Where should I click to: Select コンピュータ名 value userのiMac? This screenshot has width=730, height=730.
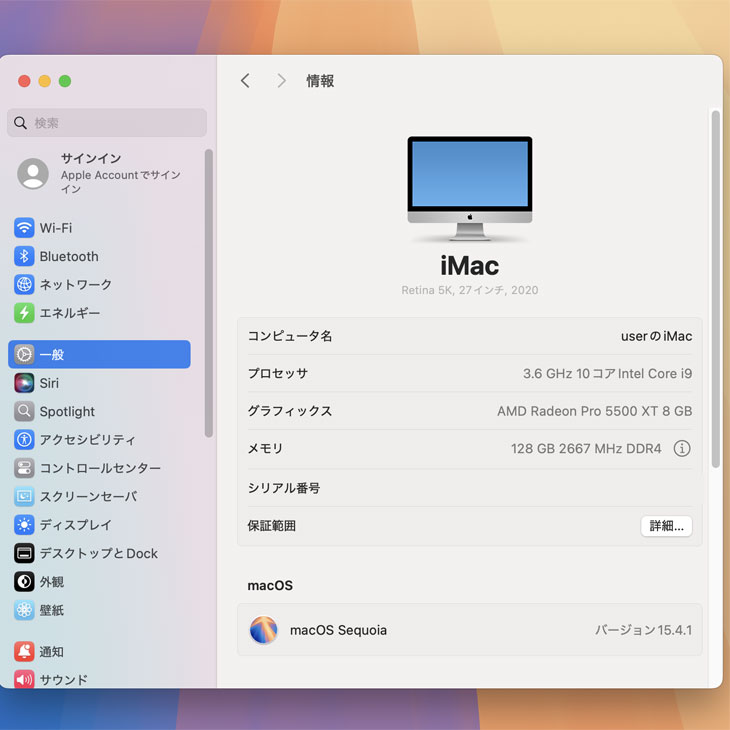coord(656,336)
